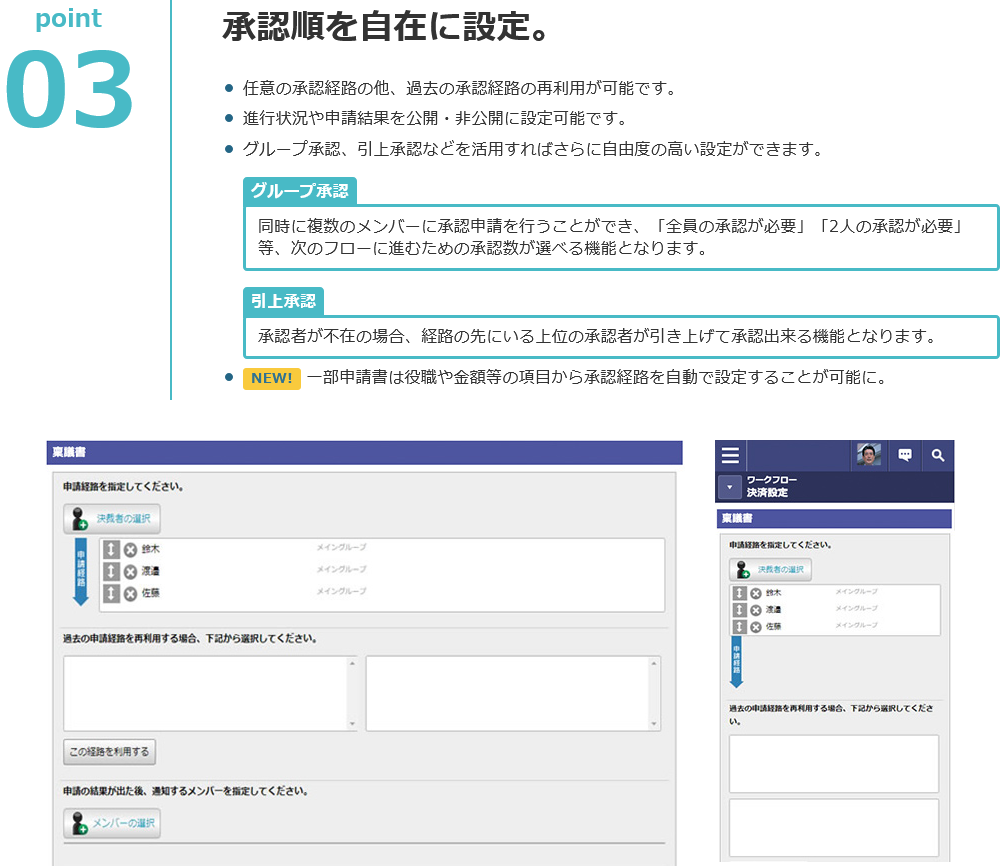The image size is (1000, 866).
Task: Click the scroll arrow on right route list
Action: tap(653, 663)
